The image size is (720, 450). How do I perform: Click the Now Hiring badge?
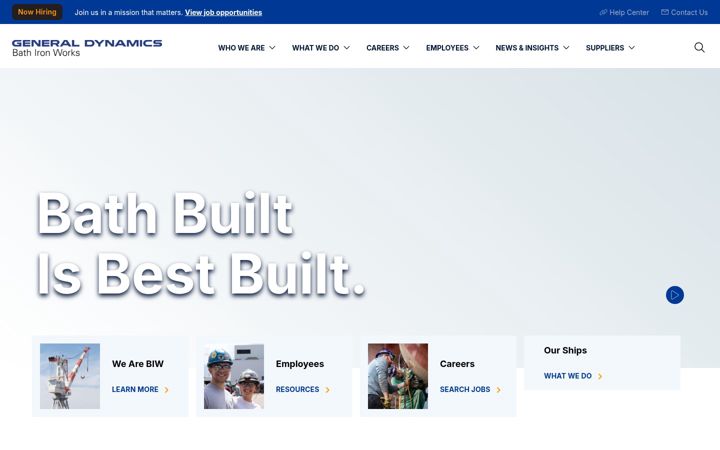(37, 12)
